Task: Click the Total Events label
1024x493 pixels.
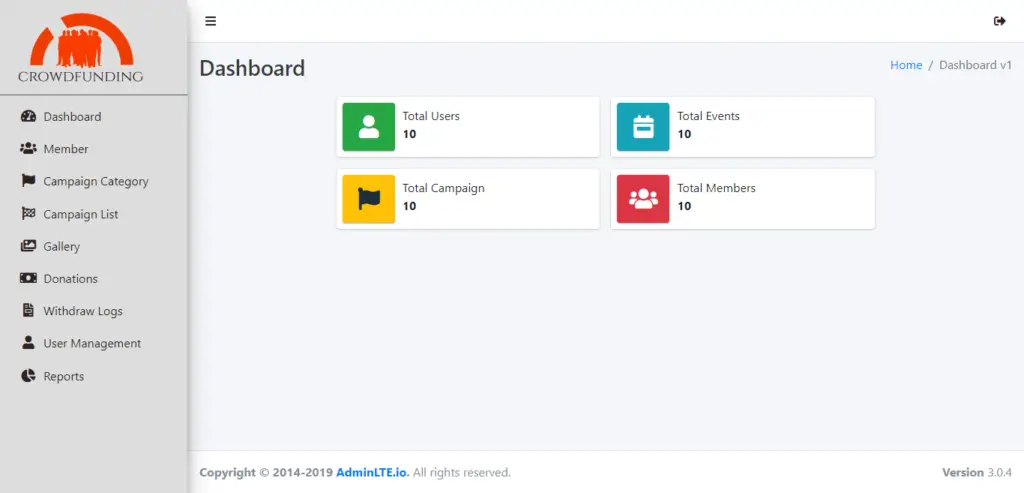Action: tap(709, 116)
